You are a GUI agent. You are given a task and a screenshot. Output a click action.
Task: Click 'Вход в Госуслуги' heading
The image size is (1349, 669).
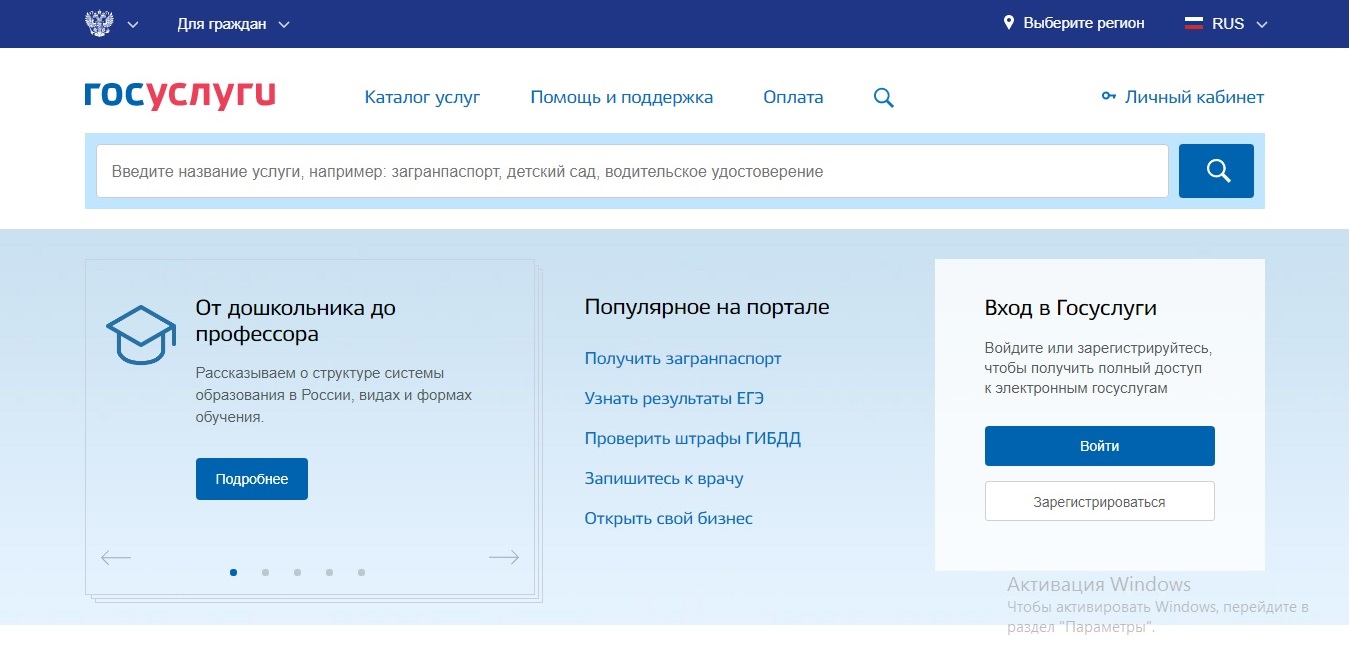(x=1071, y=308)
